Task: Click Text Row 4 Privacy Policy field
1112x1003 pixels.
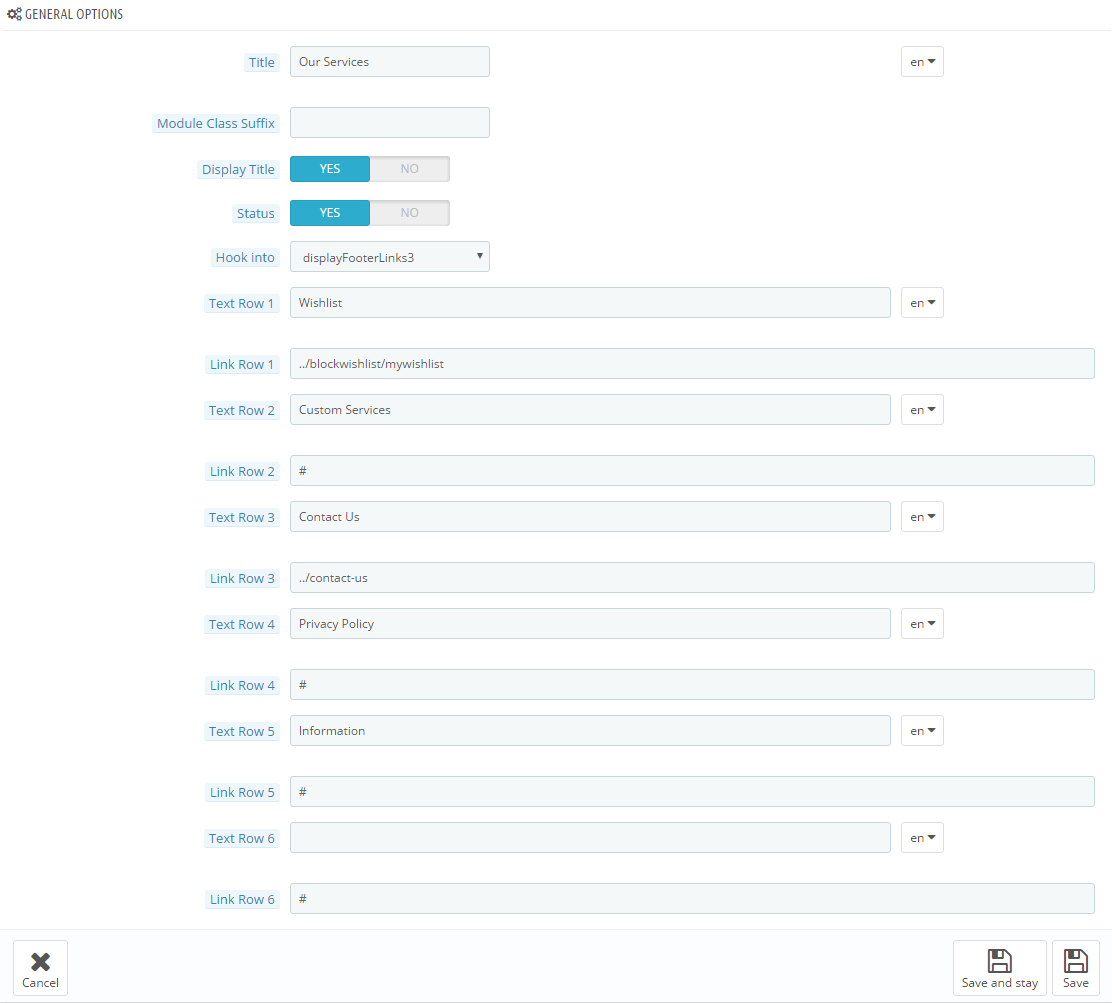Action: pyautogui.click(x=590, y=624)
